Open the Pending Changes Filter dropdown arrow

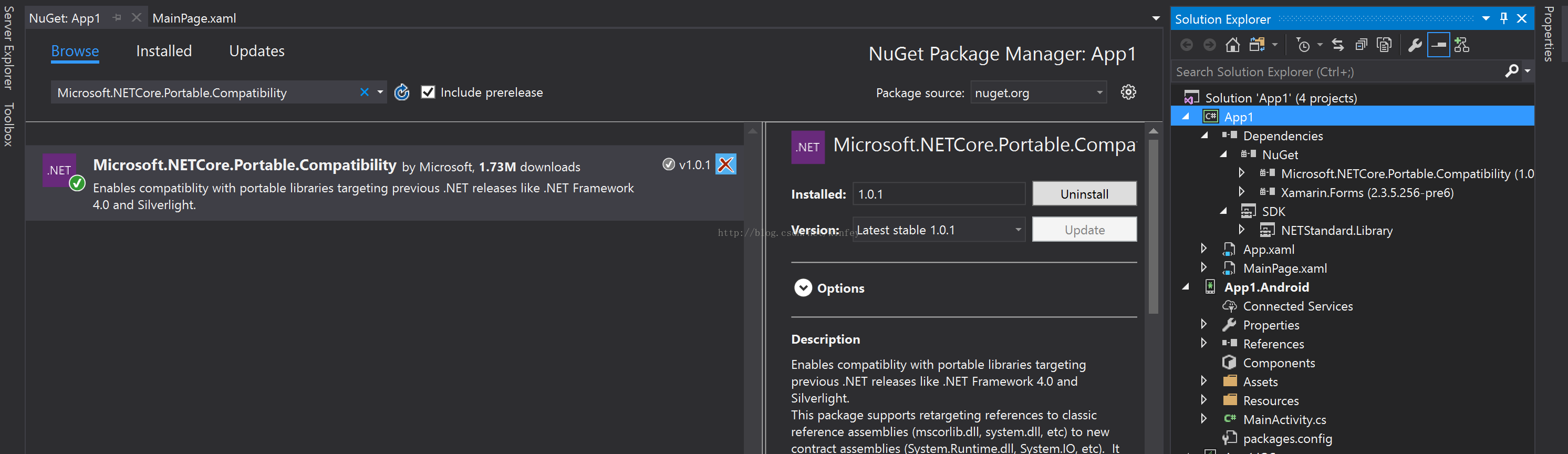coord(1319,45)
